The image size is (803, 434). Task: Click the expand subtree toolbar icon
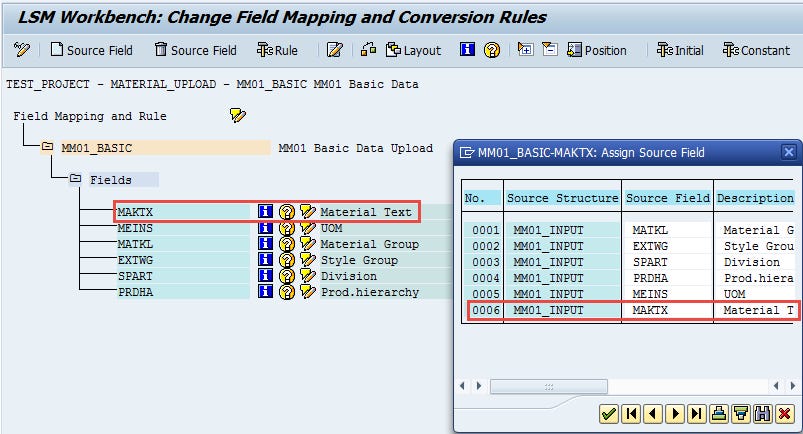525,49
